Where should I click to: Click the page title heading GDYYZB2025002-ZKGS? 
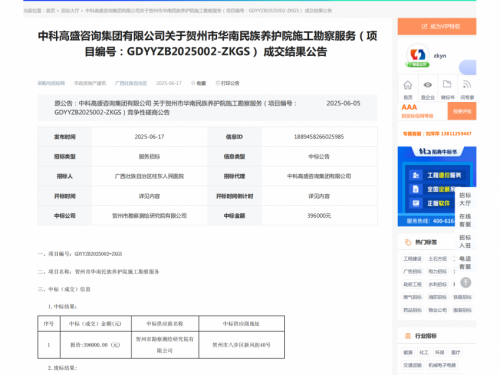pyautogui.click(x=207, y=44)
